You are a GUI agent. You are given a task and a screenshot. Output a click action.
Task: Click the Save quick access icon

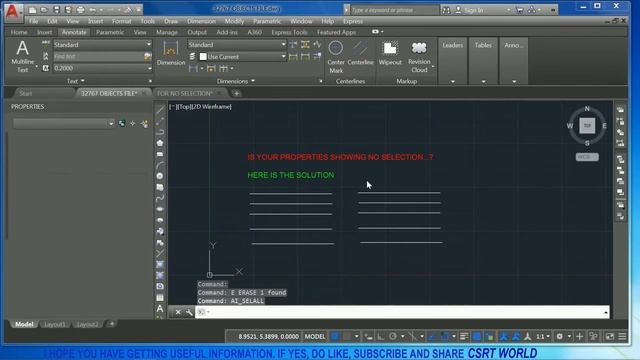point(56,10)
